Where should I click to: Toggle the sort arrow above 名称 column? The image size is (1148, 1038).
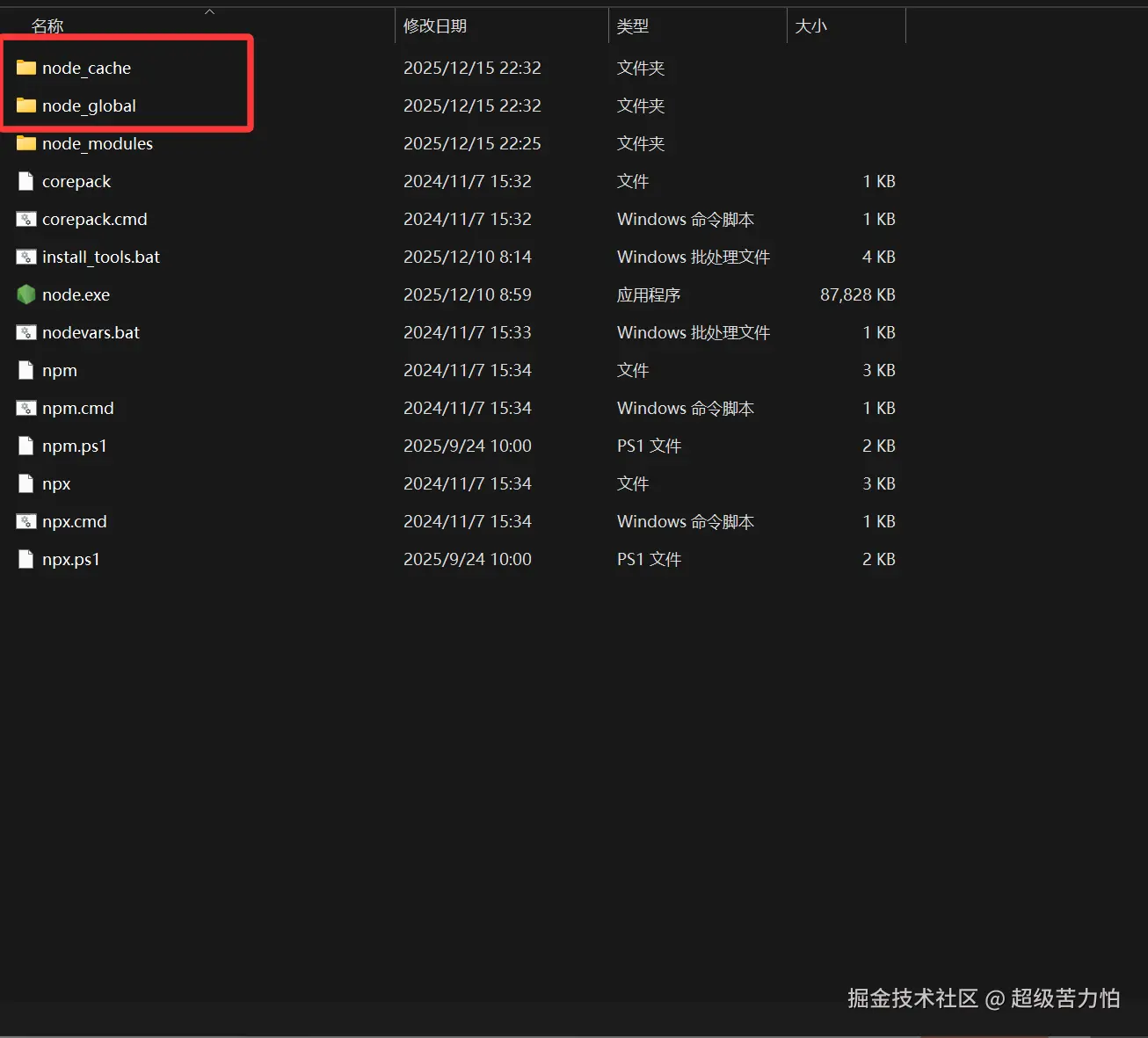coord(209,11)
